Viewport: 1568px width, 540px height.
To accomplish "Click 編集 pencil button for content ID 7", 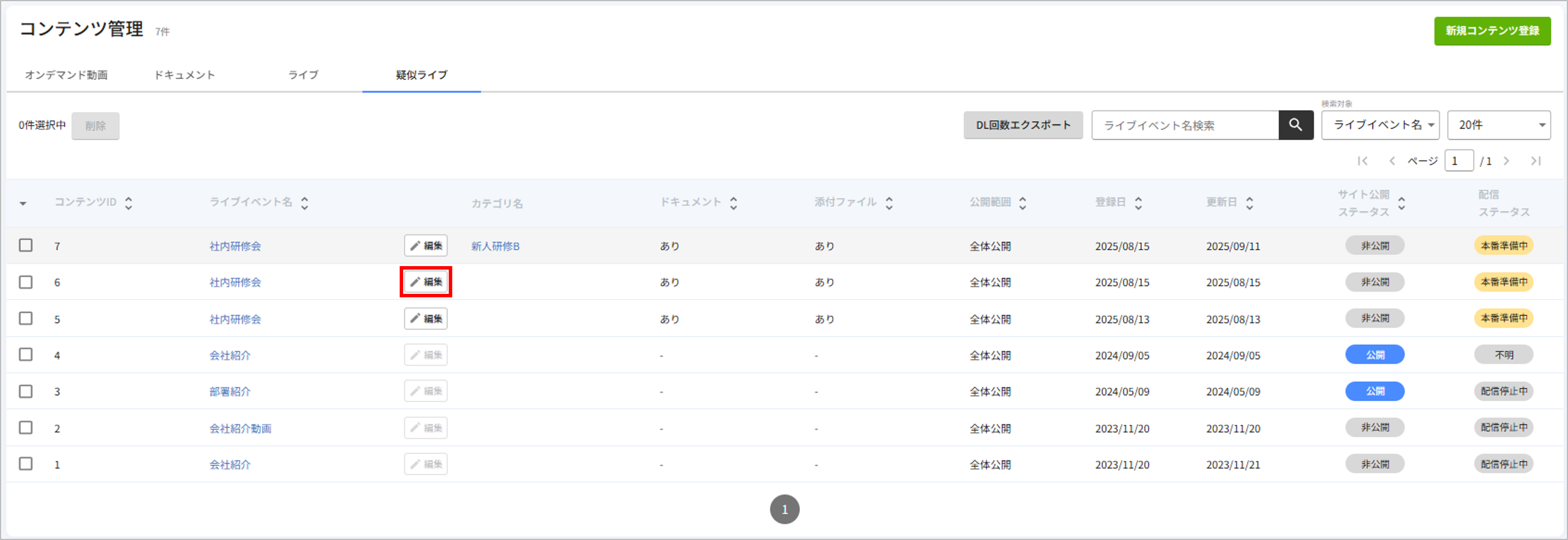I will 426,246.
